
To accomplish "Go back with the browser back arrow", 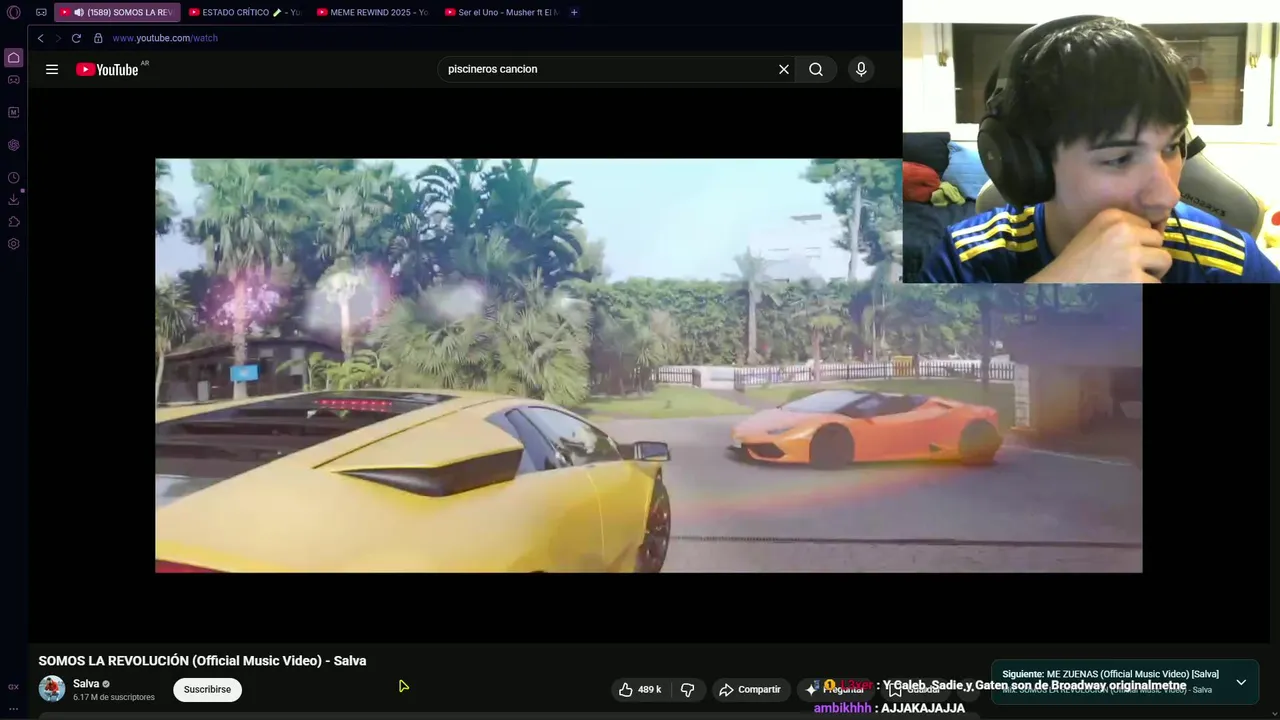I will 40,38.
